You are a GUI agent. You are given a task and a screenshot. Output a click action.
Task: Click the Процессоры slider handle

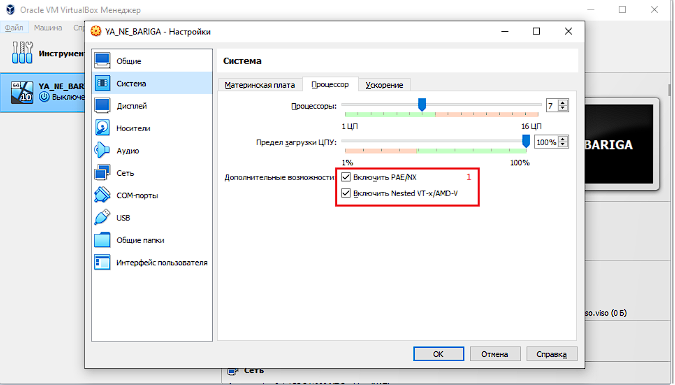(422, 104)
